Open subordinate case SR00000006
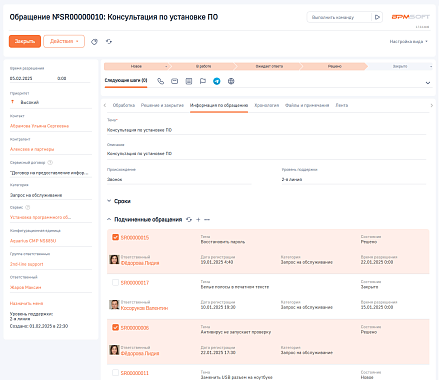Screen dimensions: 439x380 tap(135, 328)
